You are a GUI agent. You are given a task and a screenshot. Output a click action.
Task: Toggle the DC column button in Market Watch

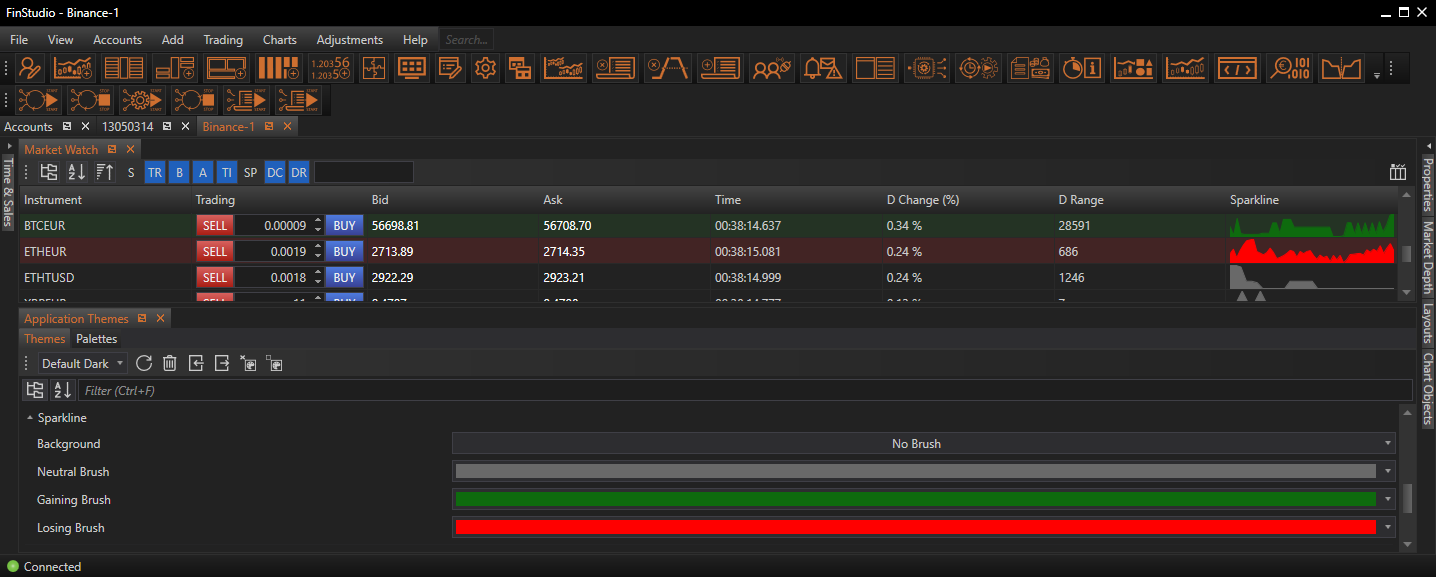pos(275,173)
